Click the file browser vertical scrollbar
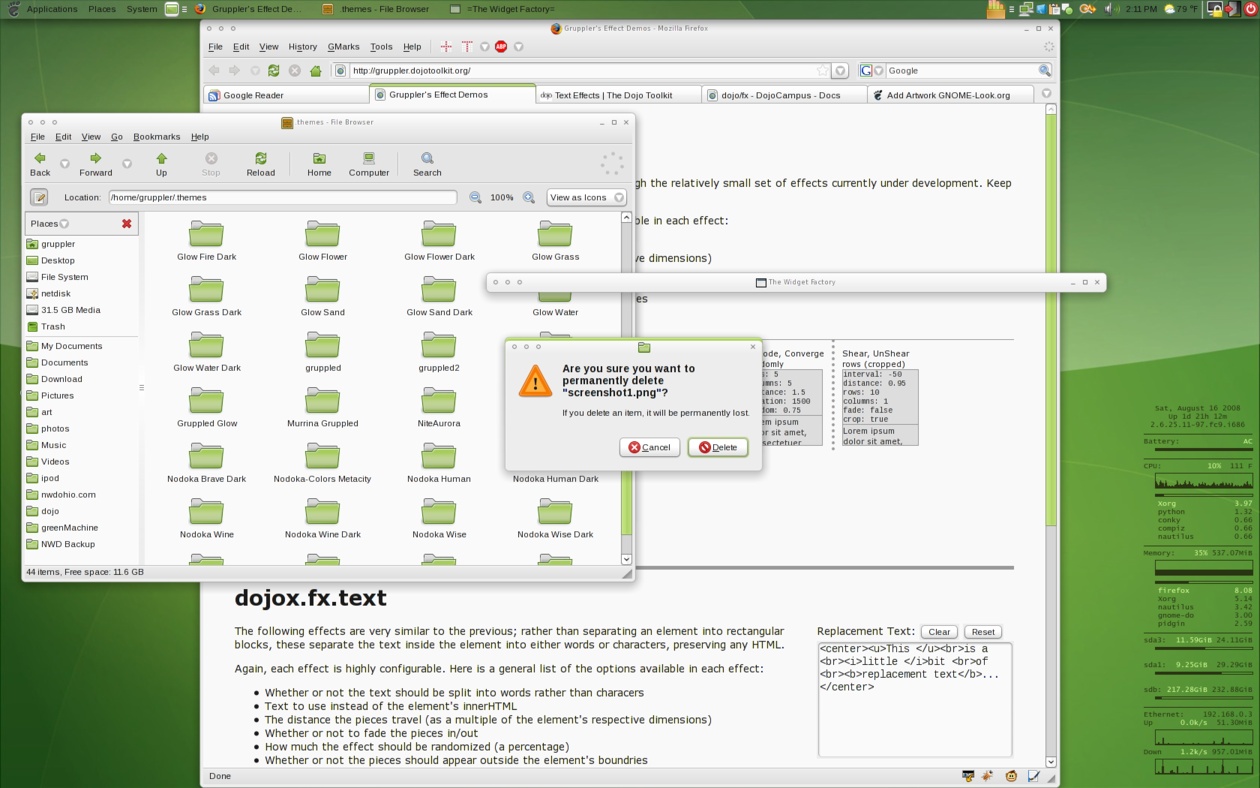Viewport: 1260px width, 788px height. [627, 390]
